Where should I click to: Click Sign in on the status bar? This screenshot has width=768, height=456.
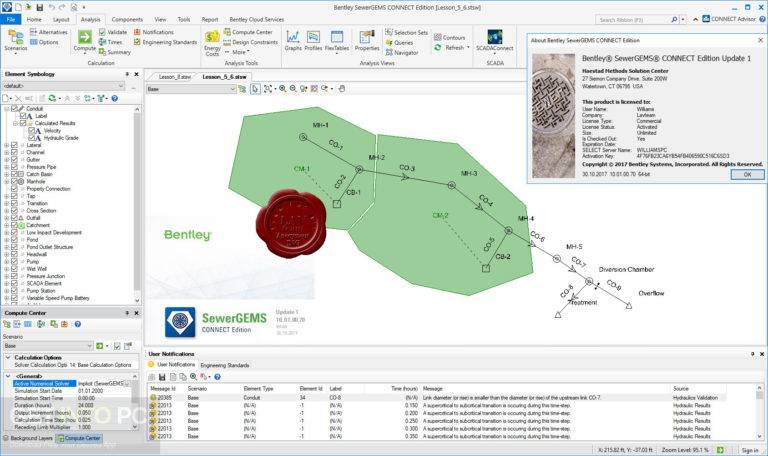click(x=749, y=449)
